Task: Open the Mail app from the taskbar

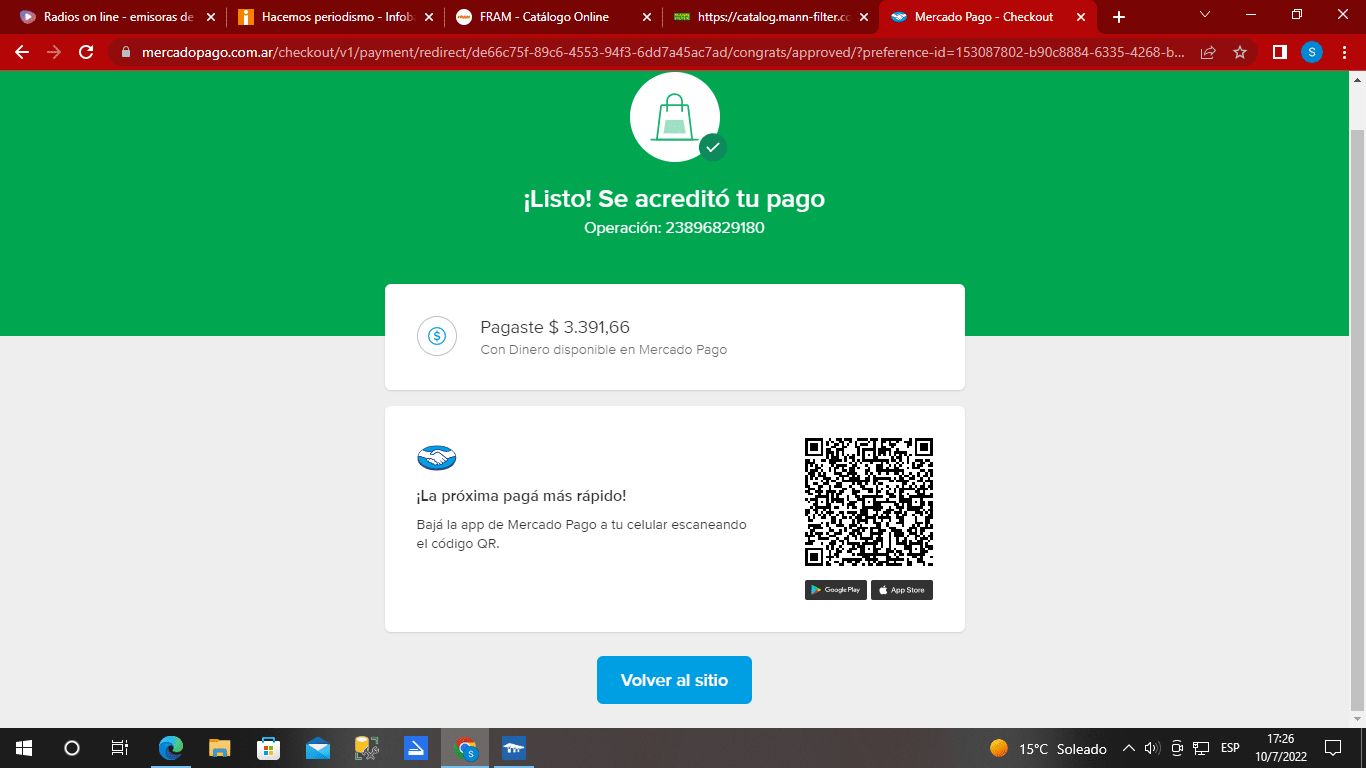Action: (318, 748)
